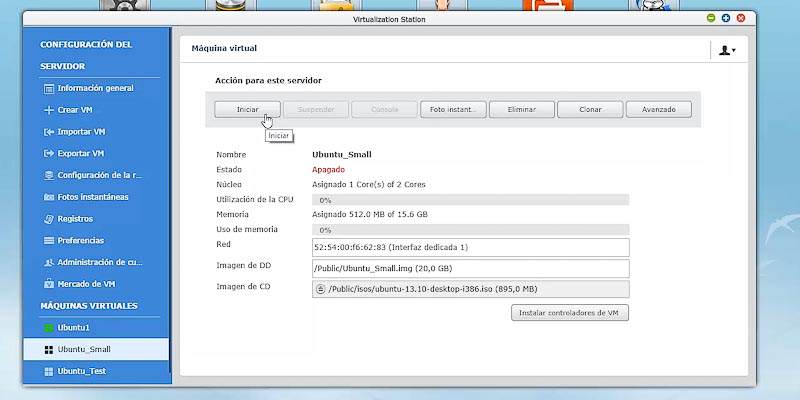Click Instalar controladores de VM
This screenshot has width=800, height=400.
coord(570,313)
